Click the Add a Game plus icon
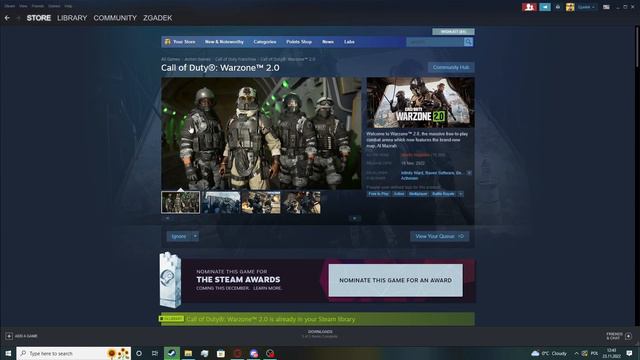 coord(9,336)
